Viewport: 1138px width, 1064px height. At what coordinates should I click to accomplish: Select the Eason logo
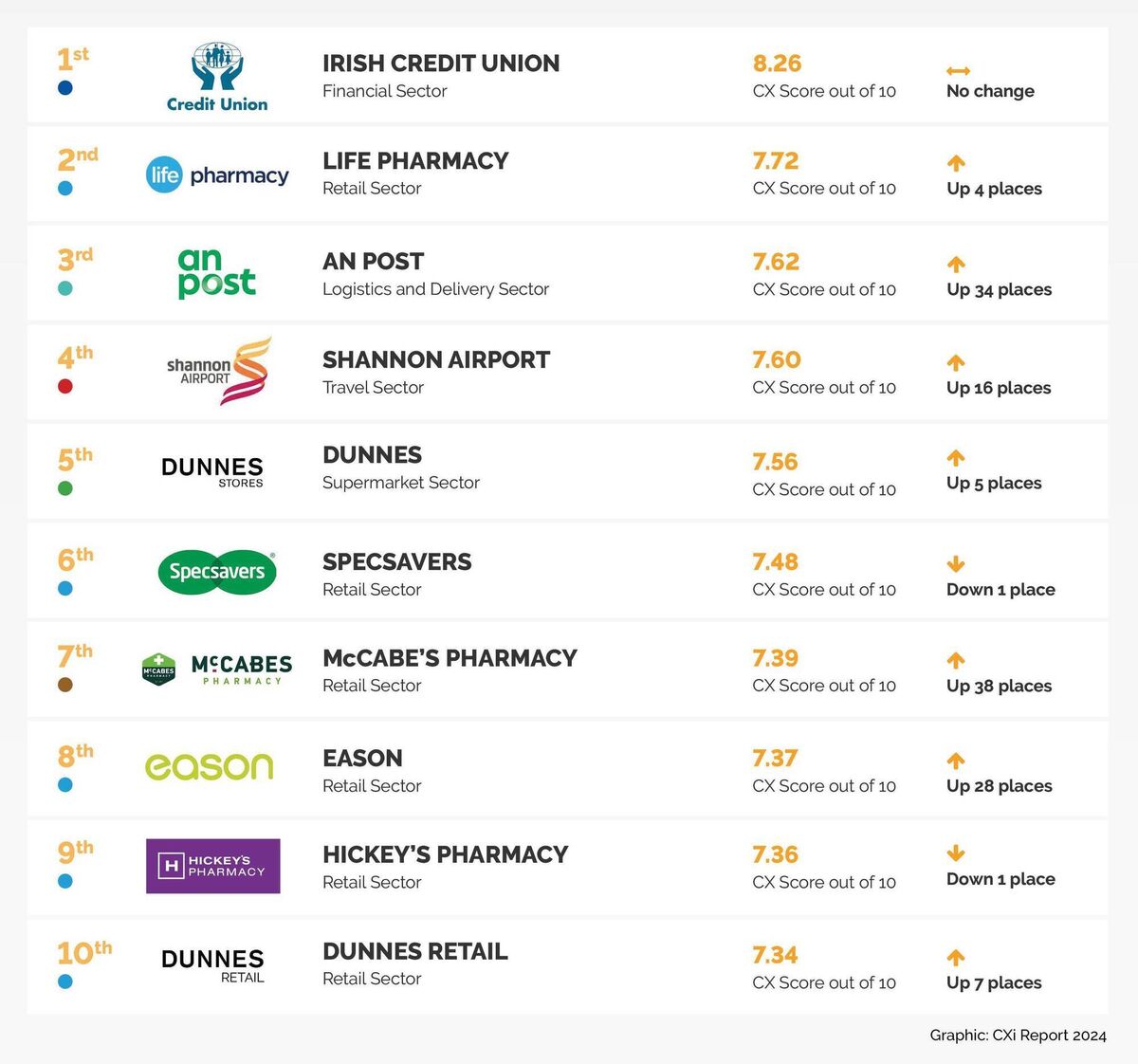tap(209, 766)
